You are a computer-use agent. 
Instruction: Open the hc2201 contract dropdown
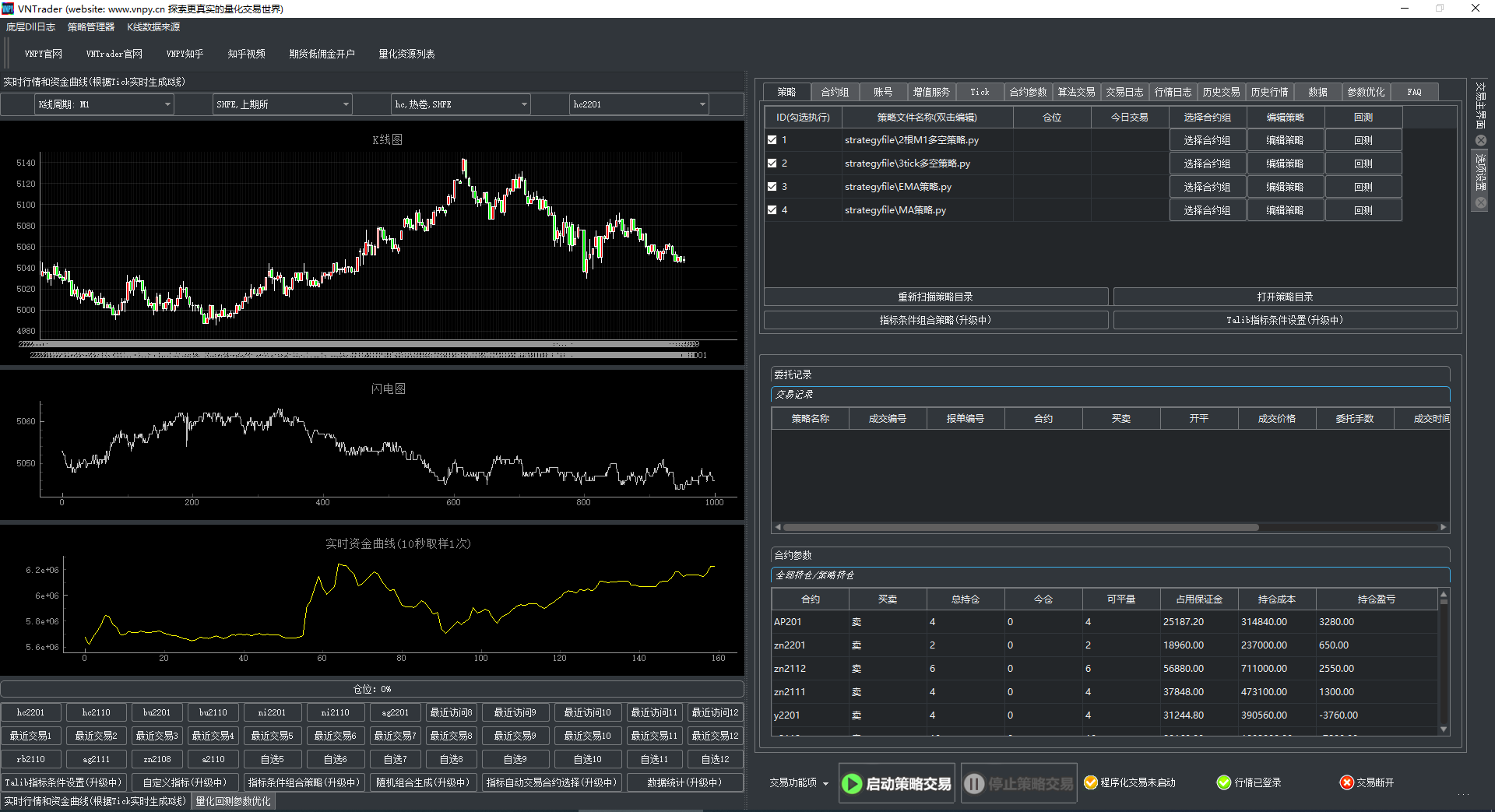[x=702, y=104]
